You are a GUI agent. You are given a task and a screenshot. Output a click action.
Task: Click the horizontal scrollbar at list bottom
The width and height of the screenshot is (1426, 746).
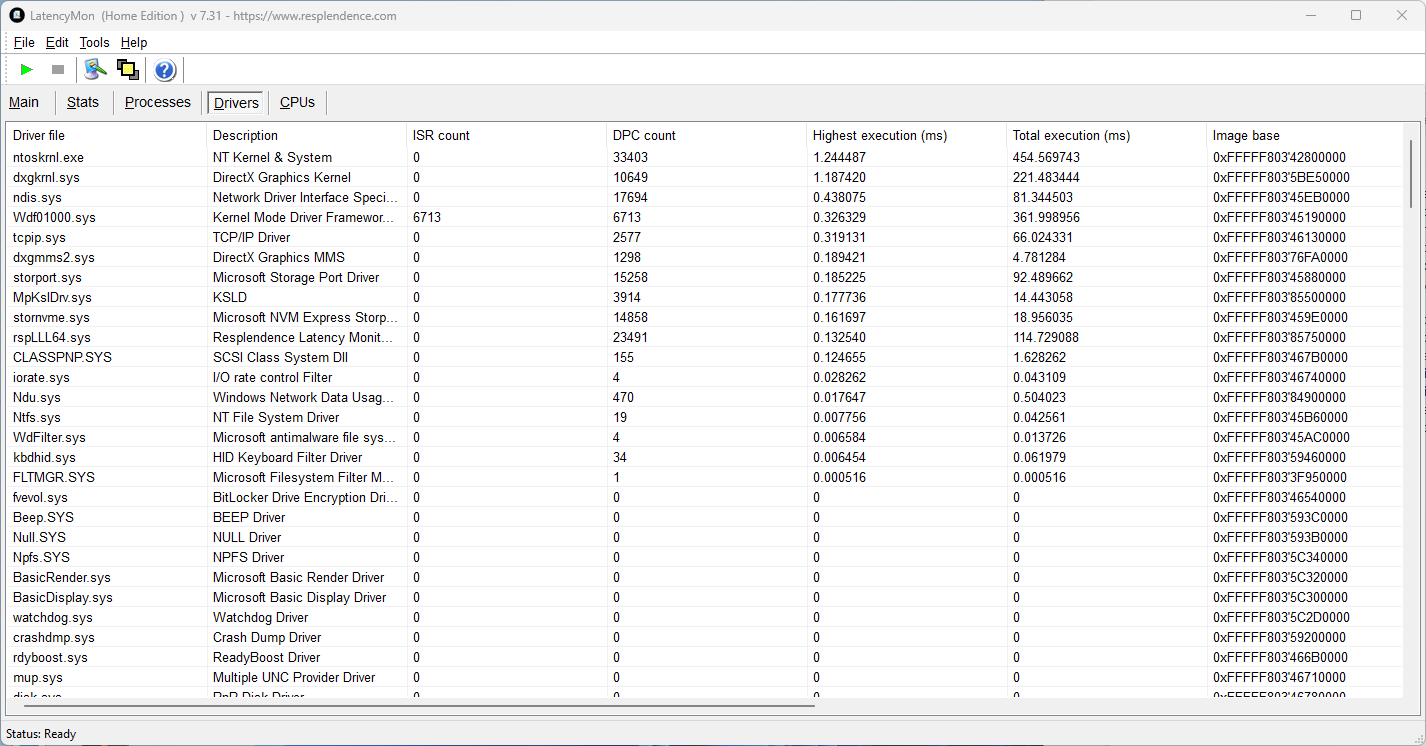click(x=412, y=706)
